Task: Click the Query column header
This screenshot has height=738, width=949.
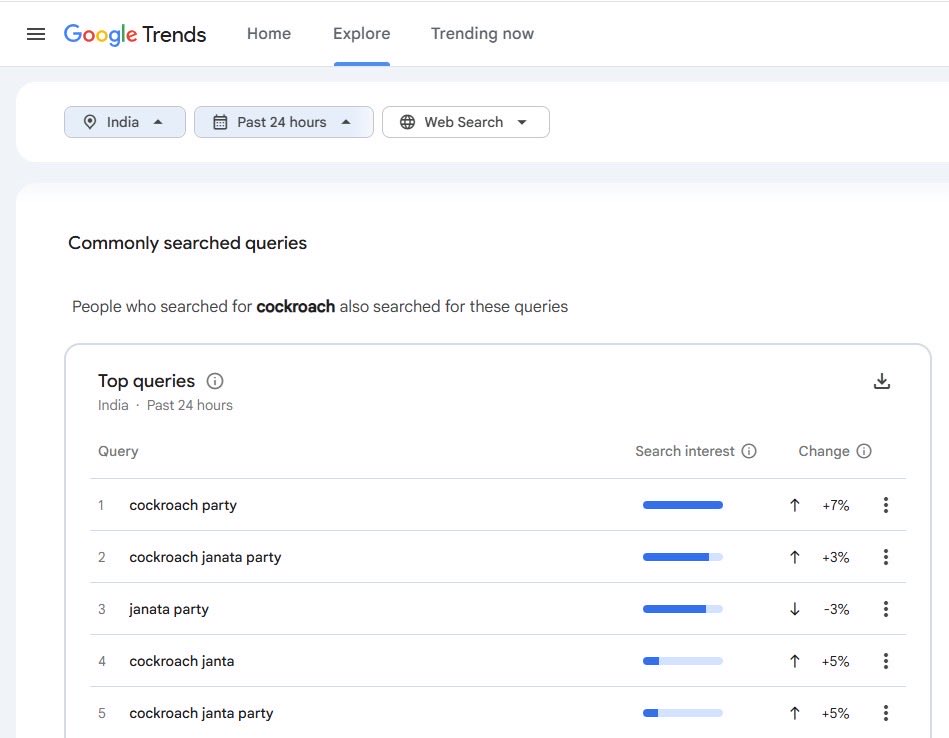Action: (118, 451)
